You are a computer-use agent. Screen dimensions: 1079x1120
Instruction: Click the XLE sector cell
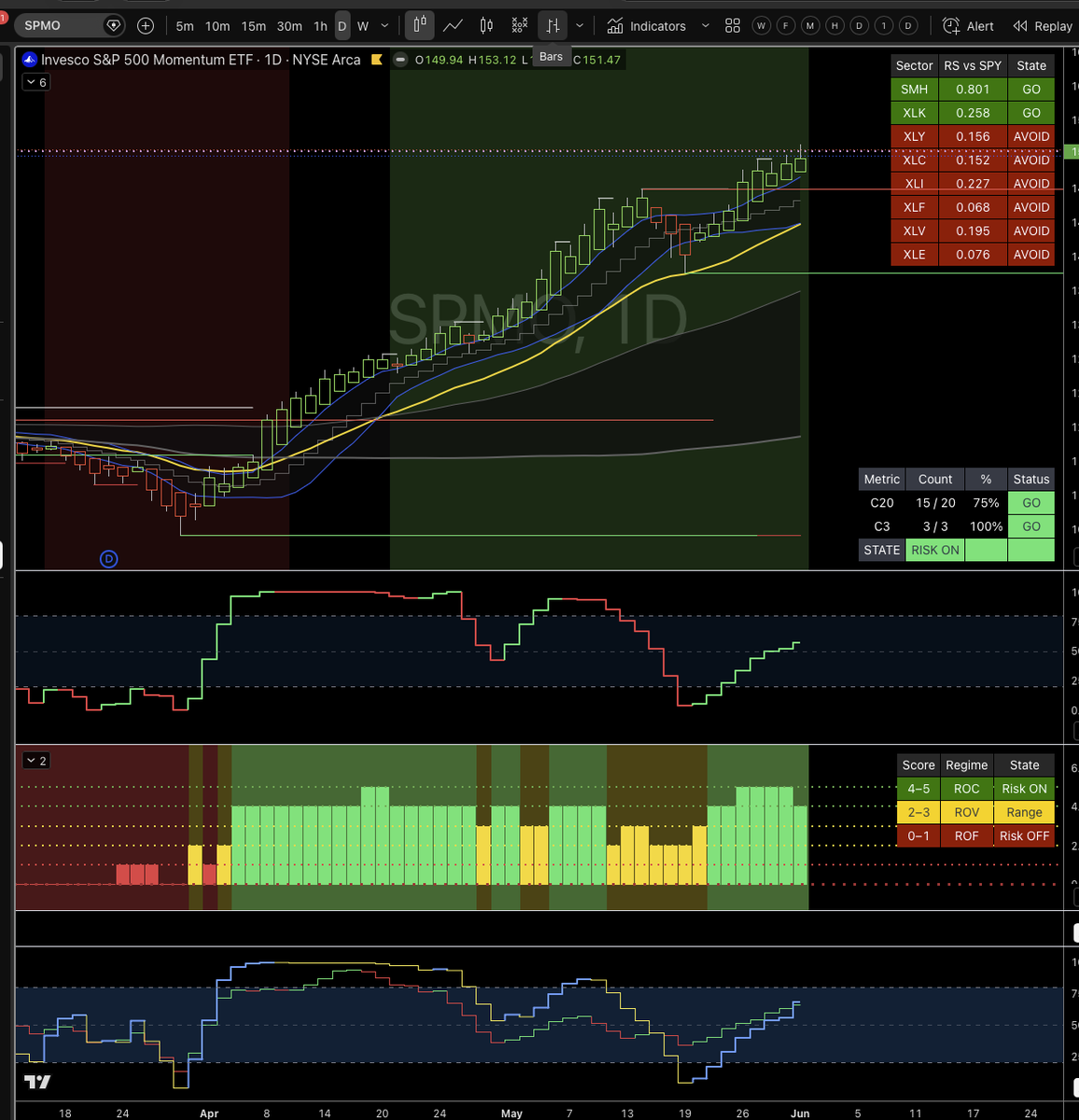click(915, 254)
